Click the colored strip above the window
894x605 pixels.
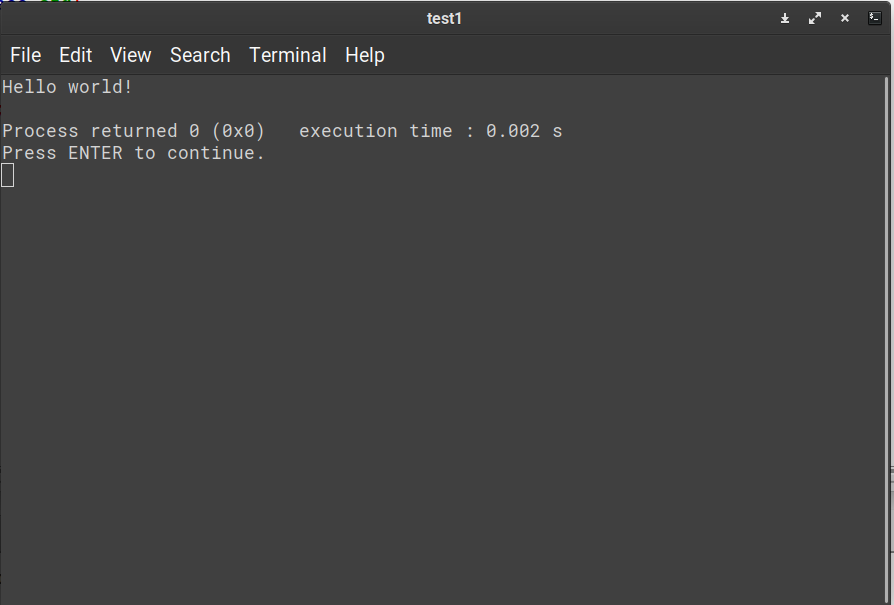40,3
